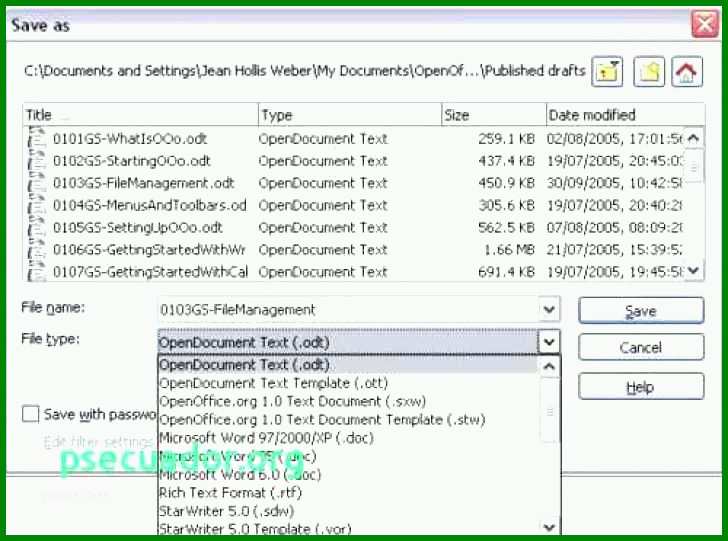Click the 259.1 KB size cell
Viewport: 728px width, 541px height.
[x=507, y=138]
